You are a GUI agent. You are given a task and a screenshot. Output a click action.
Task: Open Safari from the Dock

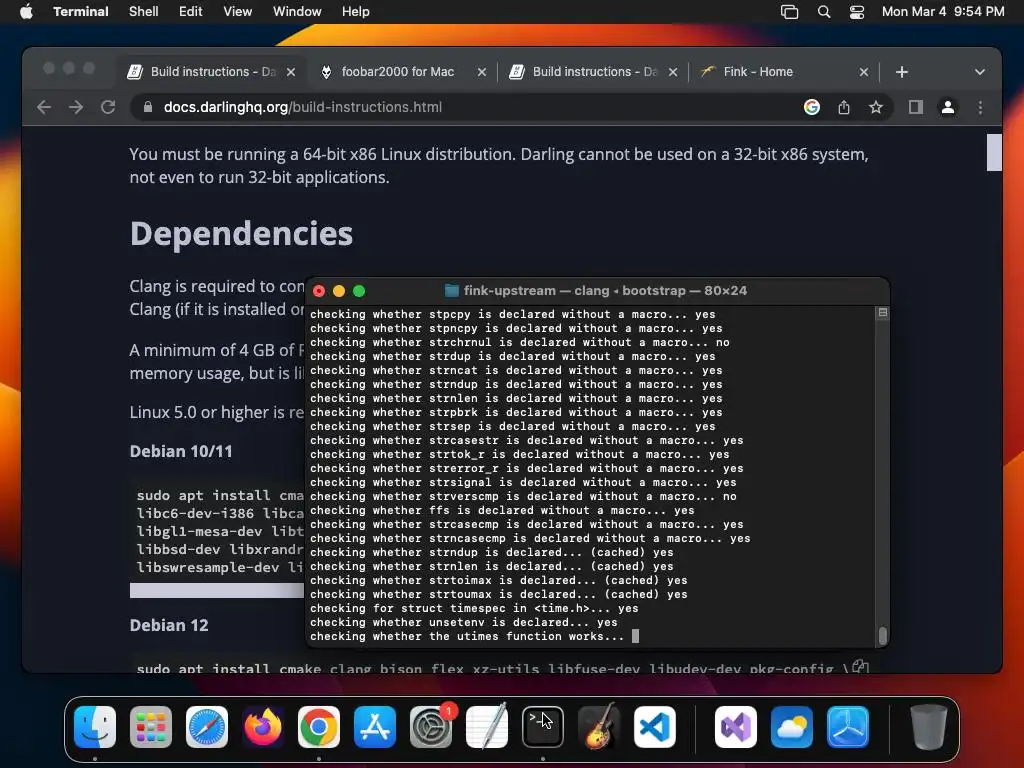(207, 727)
